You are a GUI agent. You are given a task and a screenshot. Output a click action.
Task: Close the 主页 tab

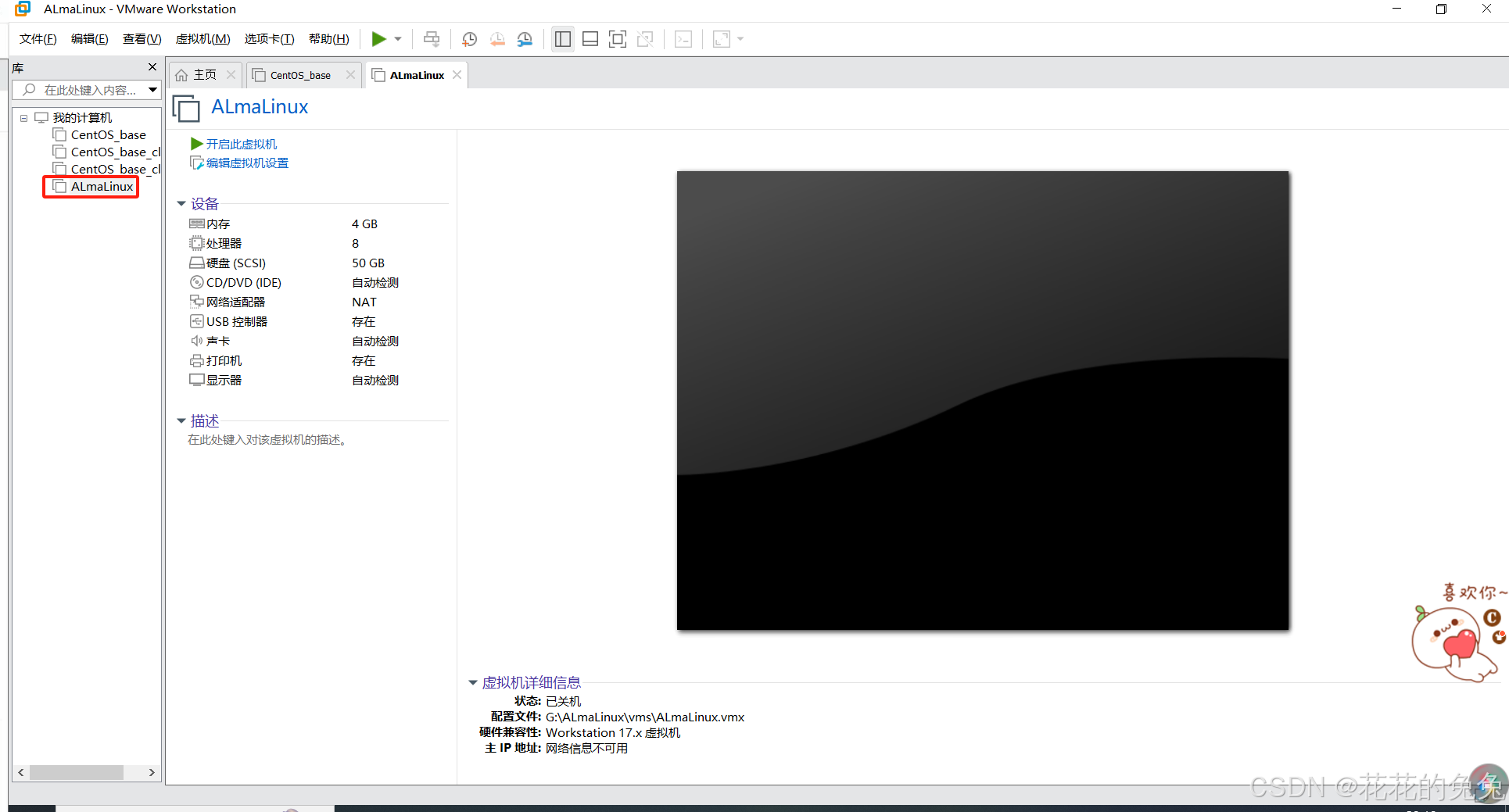231,75
